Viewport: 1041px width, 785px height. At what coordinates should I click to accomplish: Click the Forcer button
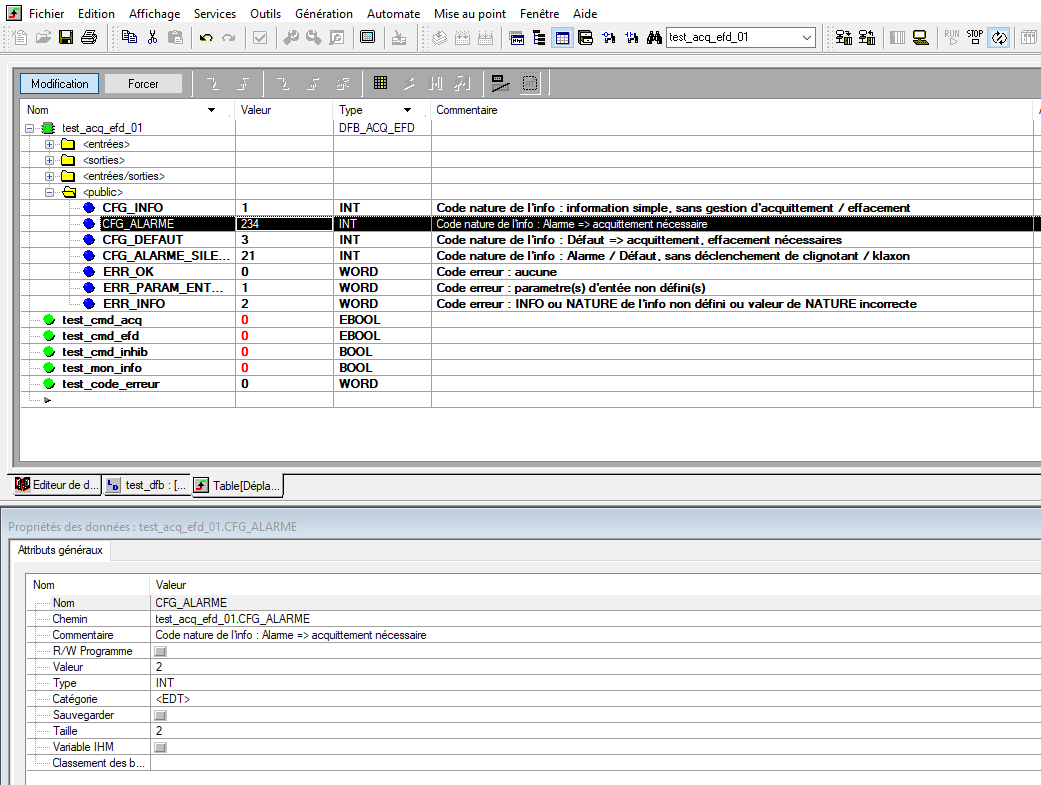pyautogui.click(x=143, y=84)
